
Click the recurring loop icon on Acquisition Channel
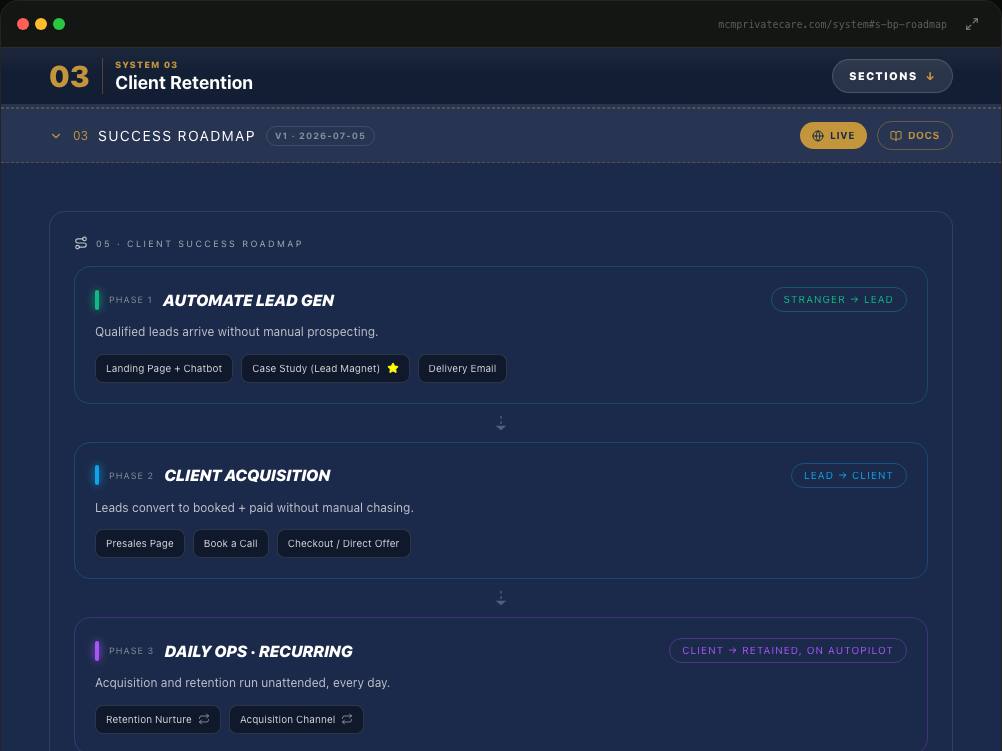point(347,719)
